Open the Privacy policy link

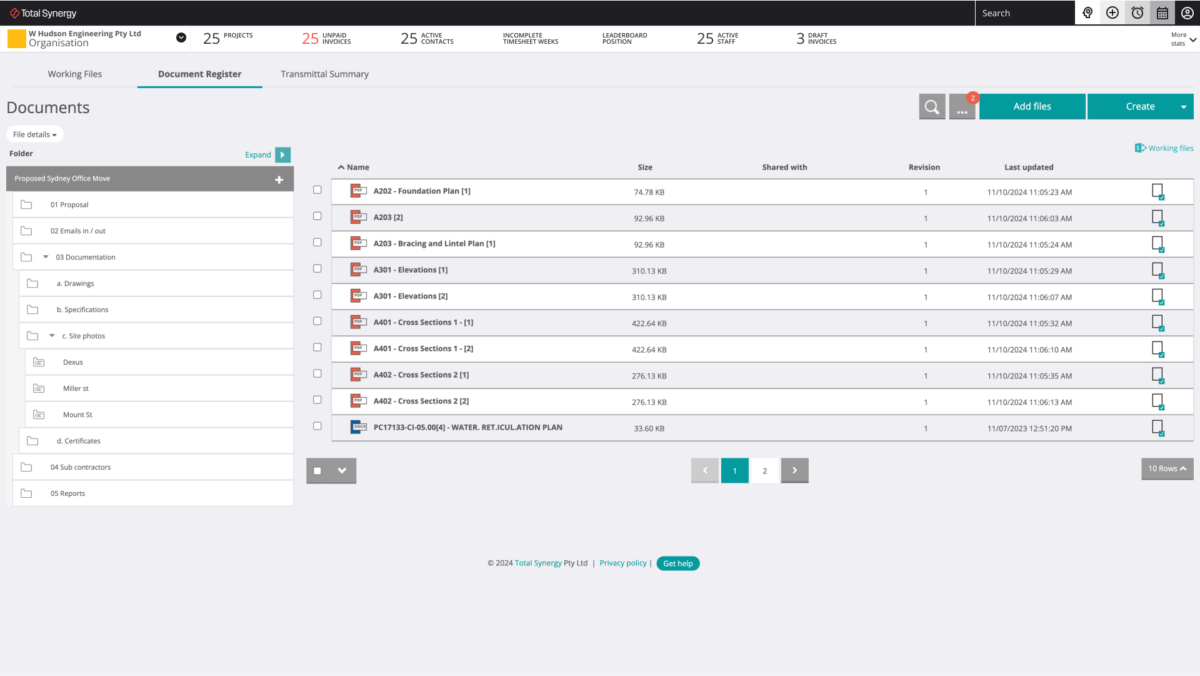(x=622, y=563)
